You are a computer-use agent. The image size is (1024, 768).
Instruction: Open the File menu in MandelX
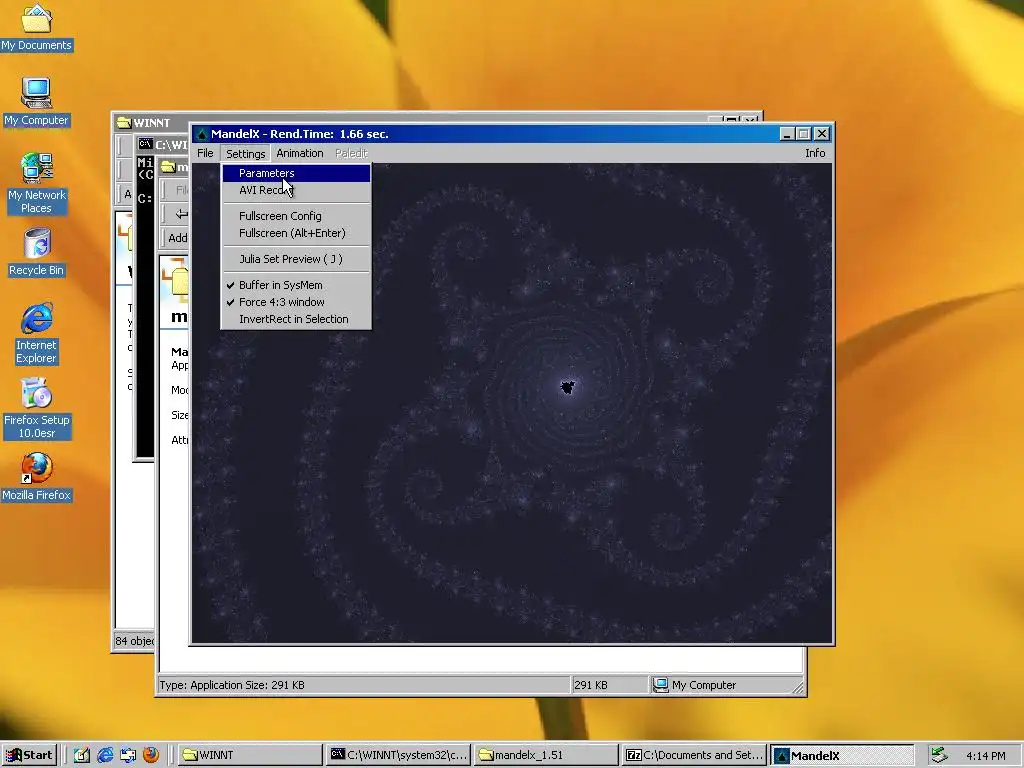[205, 153]
